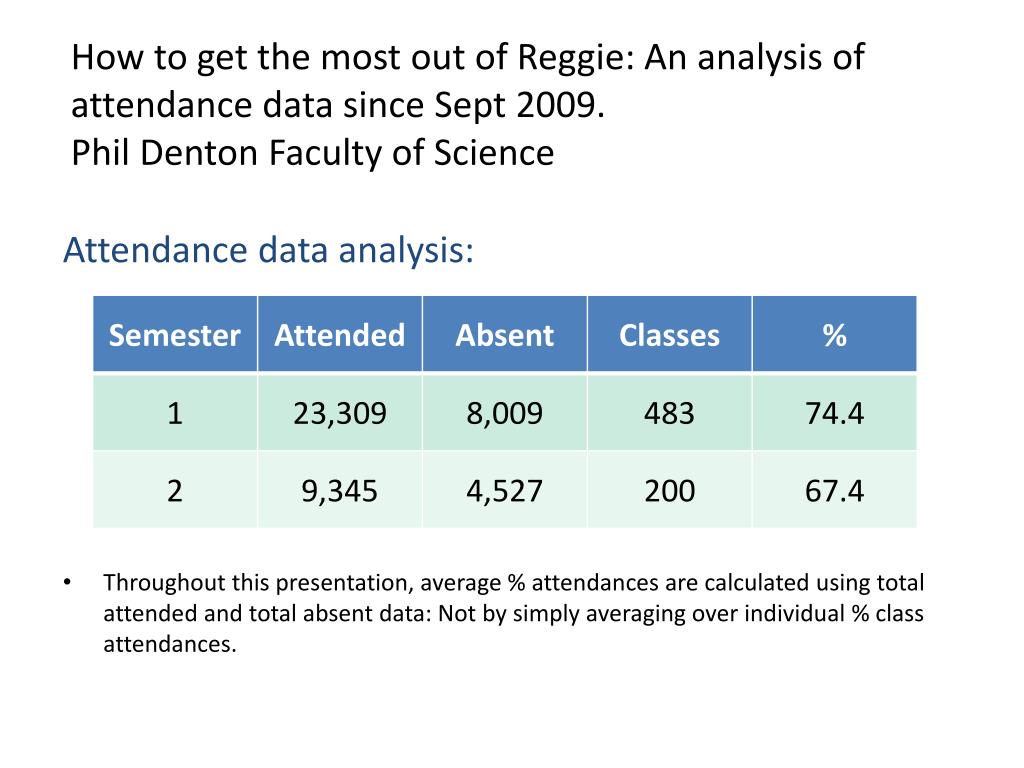Select the 483 classes cell
1024x768 pixels.
669,412
